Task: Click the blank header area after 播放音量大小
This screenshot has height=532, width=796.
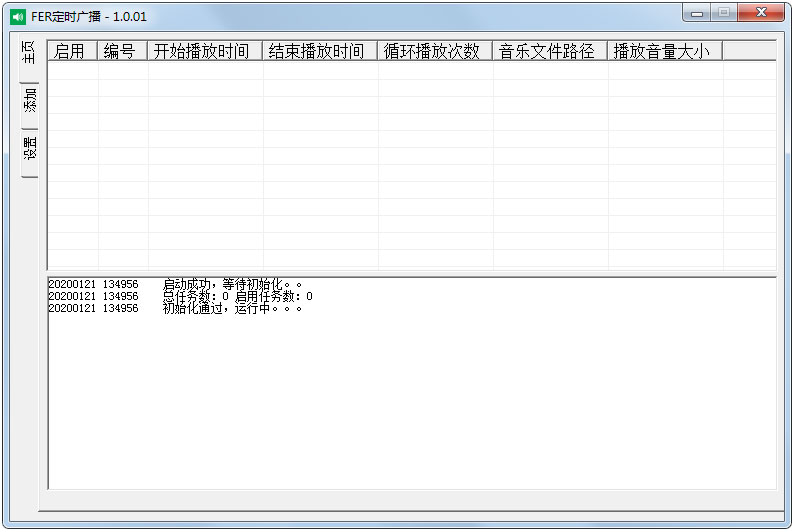Action: click(x=748, y=51)
